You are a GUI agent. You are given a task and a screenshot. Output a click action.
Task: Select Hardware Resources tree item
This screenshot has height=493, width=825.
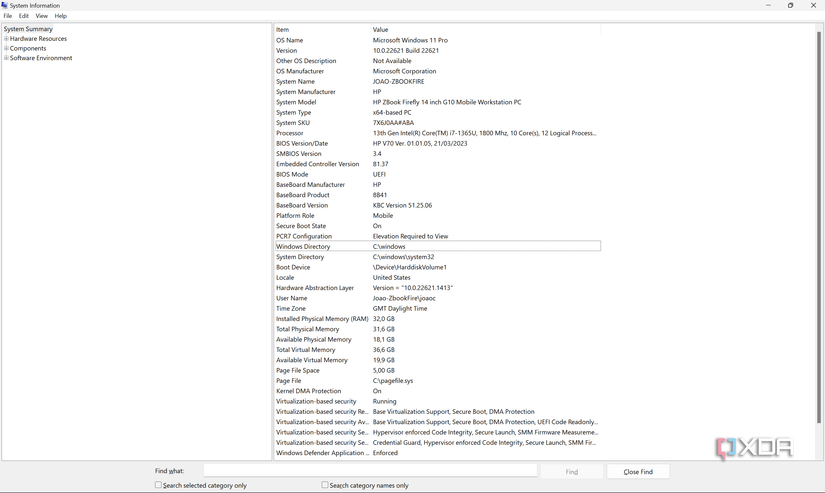38,38
